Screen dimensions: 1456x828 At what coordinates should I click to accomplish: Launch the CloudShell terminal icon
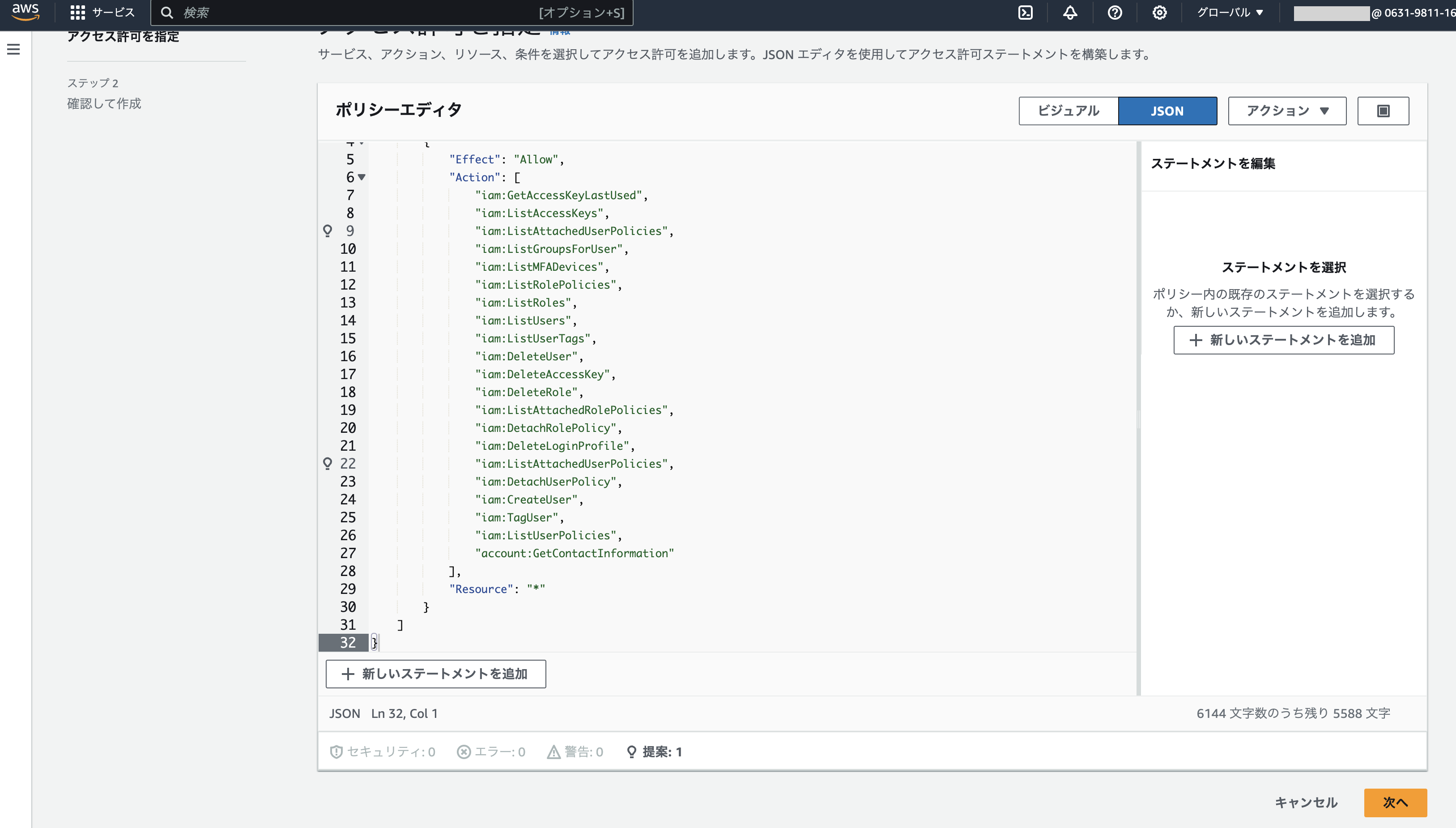pos(1025,13)
